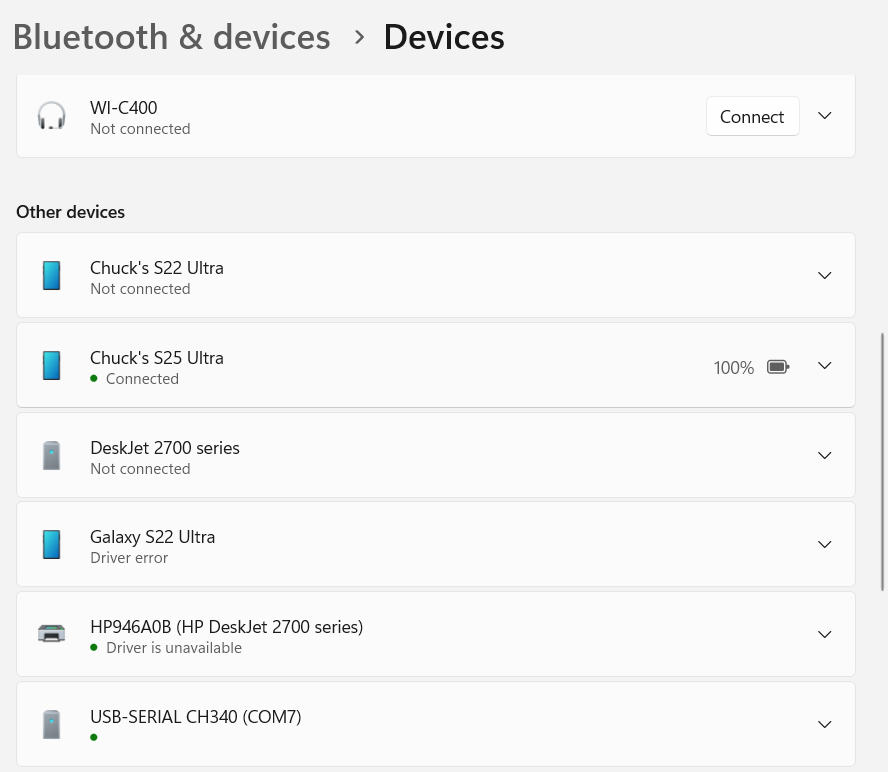Click the Connected status under Chuck's S25 Ultra
Viewport: 888px width, 772px height.
142,378
